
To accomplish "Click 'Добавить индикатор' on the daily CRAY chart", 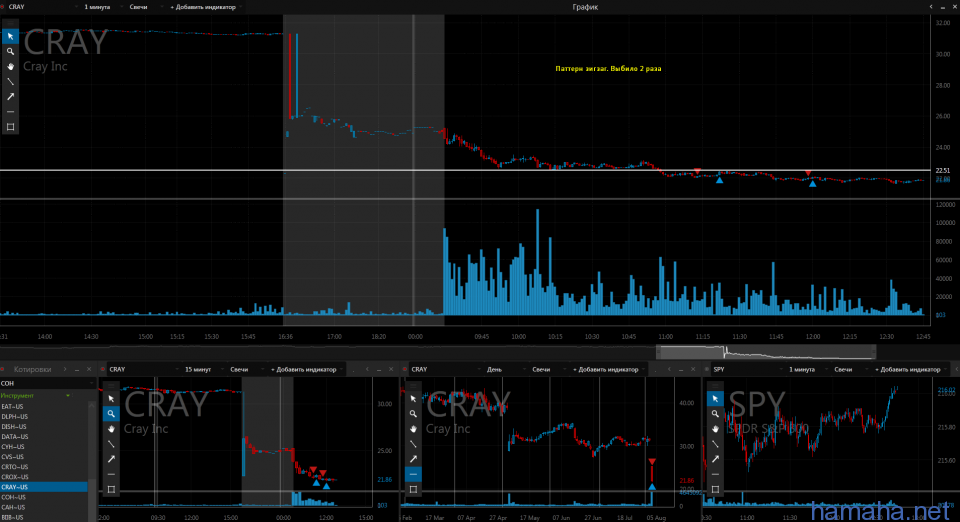I will coord(607,369).
